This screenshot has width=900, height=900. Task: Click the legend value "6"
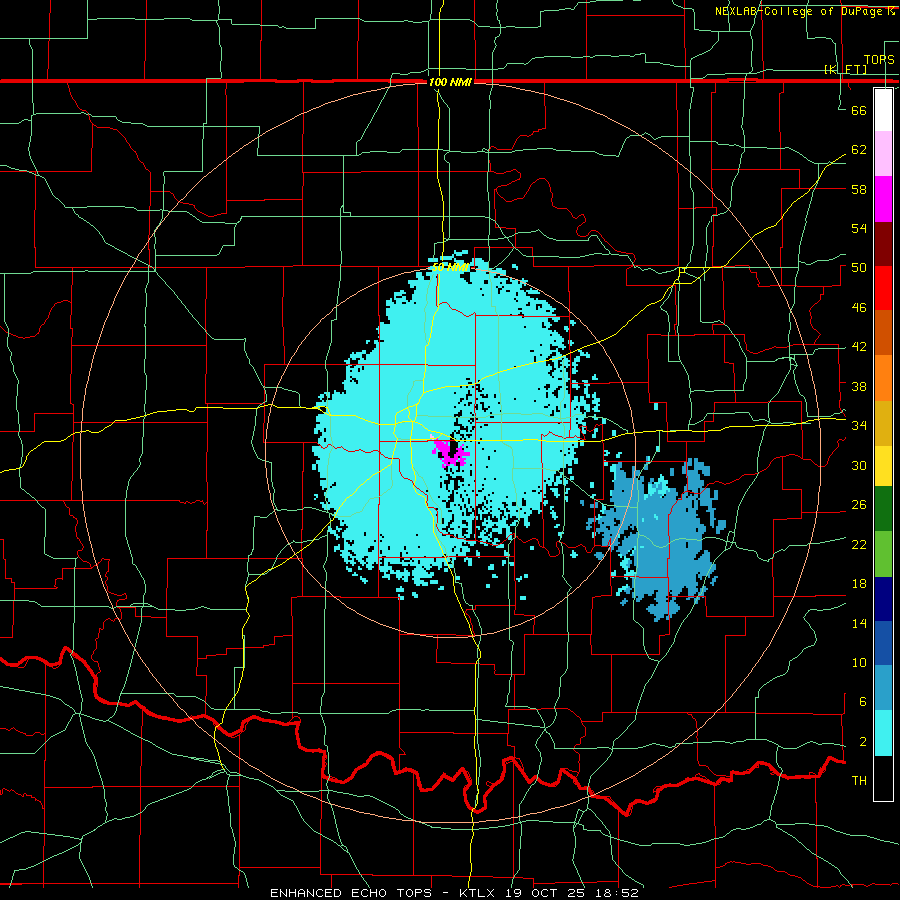(x=862, y=702)
